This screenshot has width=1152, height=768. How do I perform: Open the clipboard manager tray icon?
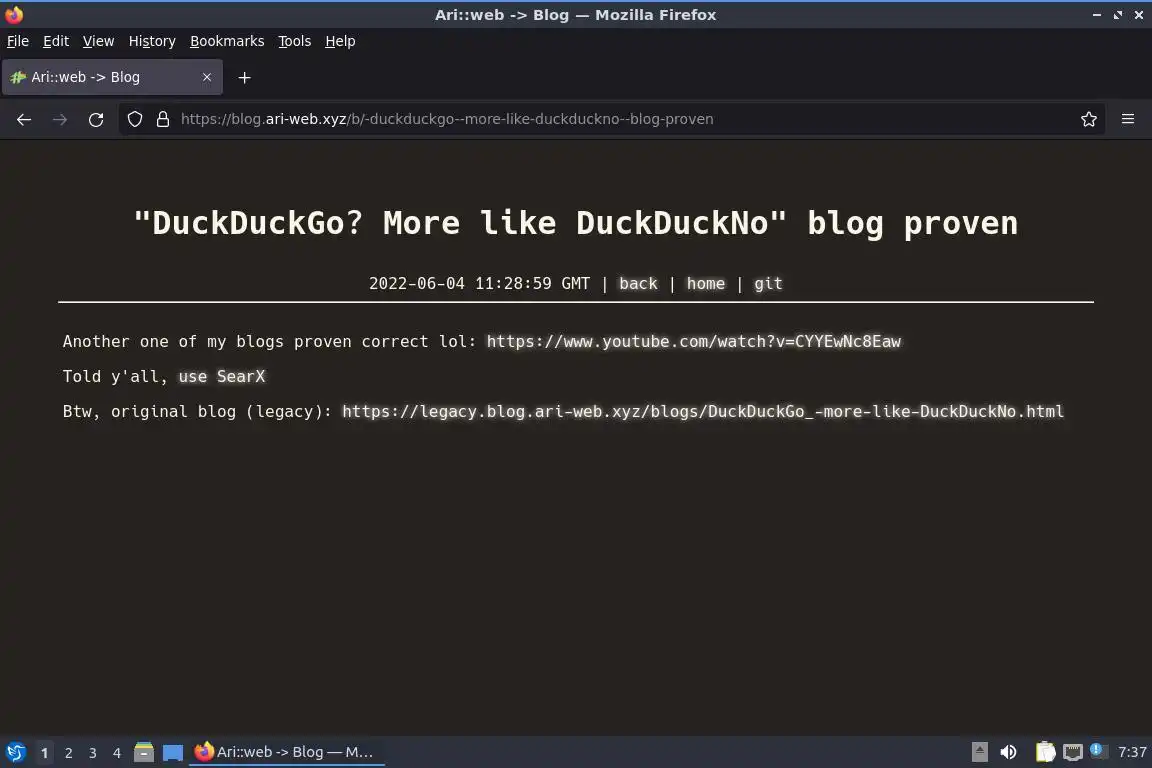coord(1045,752)
